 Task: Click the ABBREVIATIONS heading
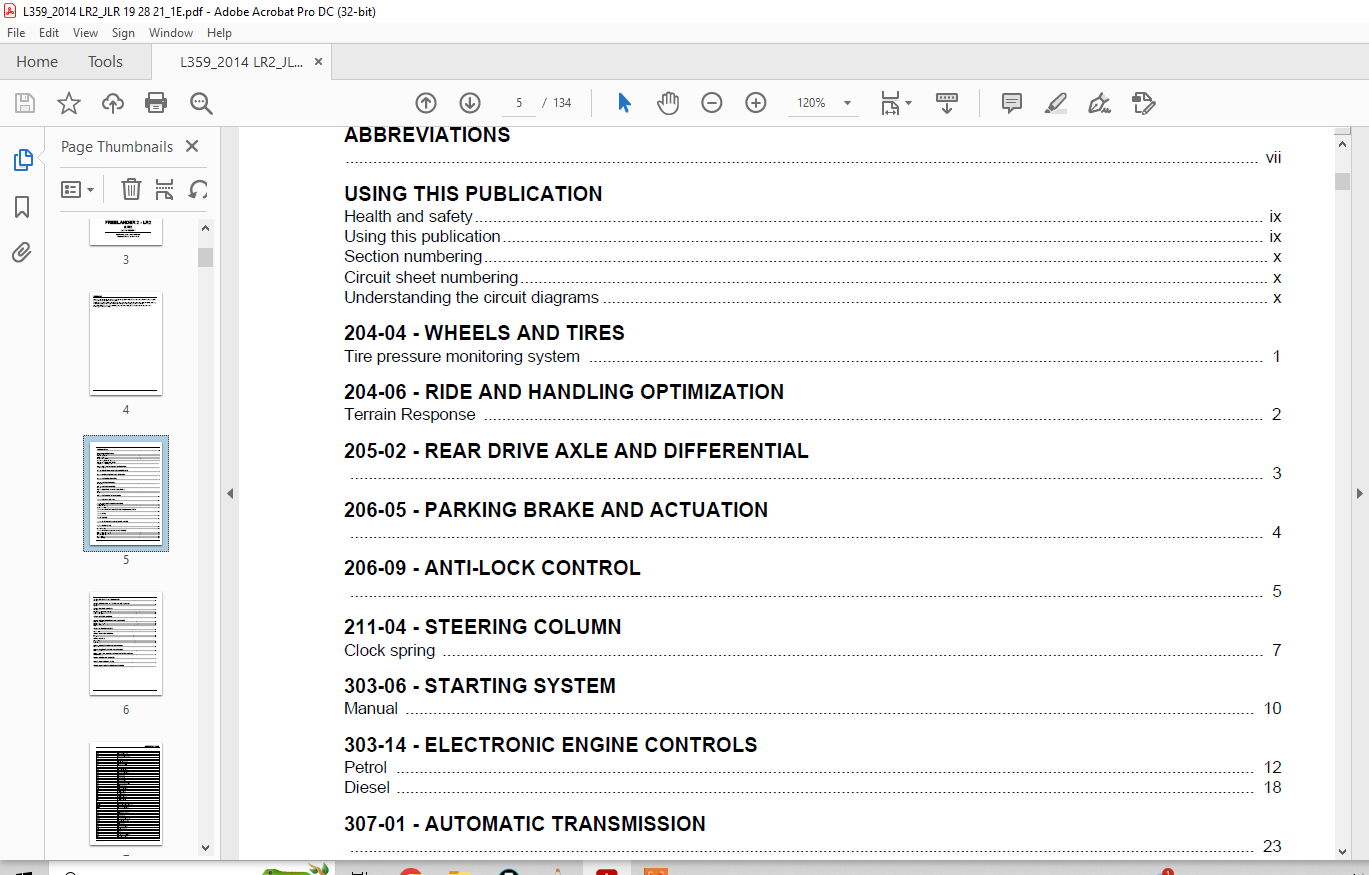tap(427, 135)
